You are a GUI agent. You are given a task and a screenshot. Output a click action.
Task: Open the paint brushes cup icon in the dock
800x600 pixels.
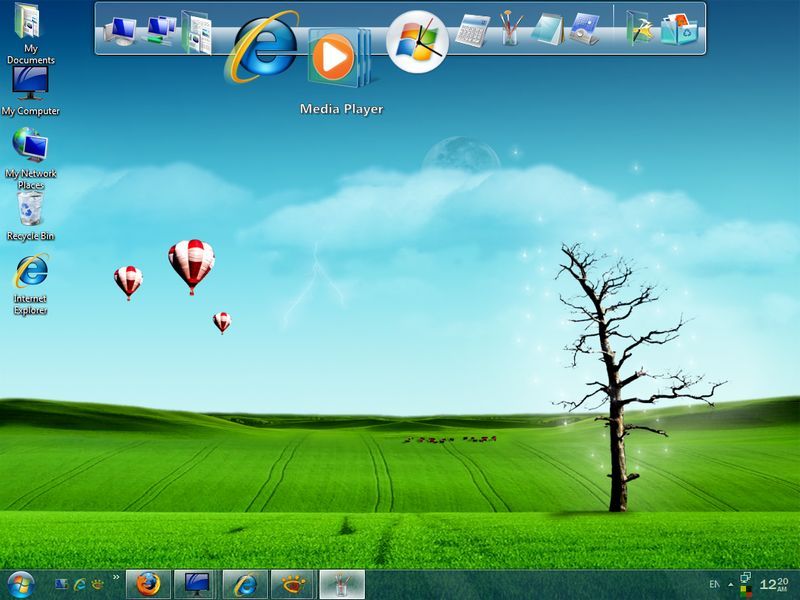510,28
